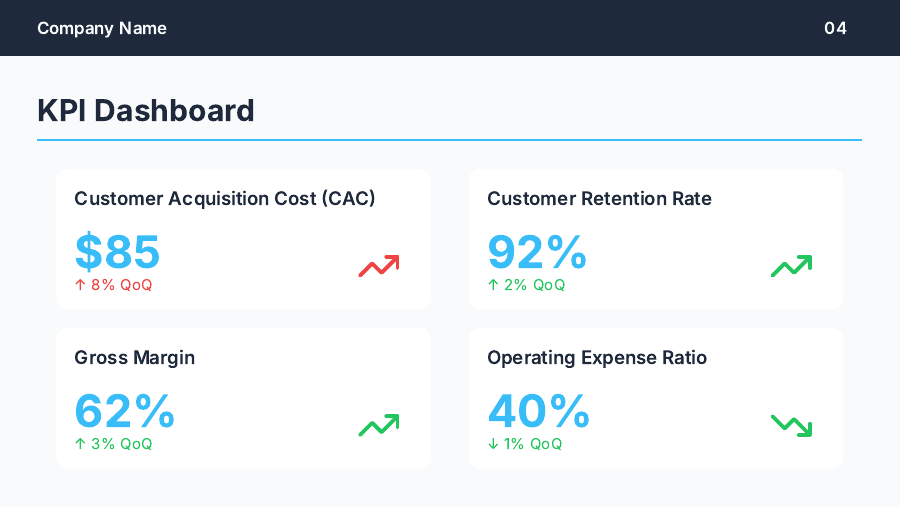
Task: Click the red up arrow beside 8% QoQ
Action: click(x=80, y=285)
